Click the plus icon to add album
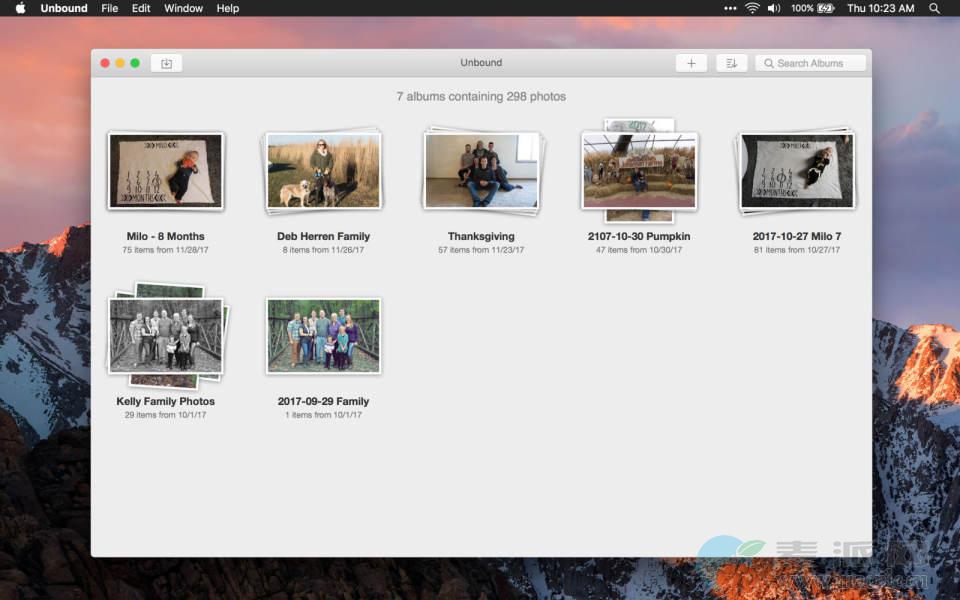This screenshot has width=960, height=600. (x=691, y=63)
